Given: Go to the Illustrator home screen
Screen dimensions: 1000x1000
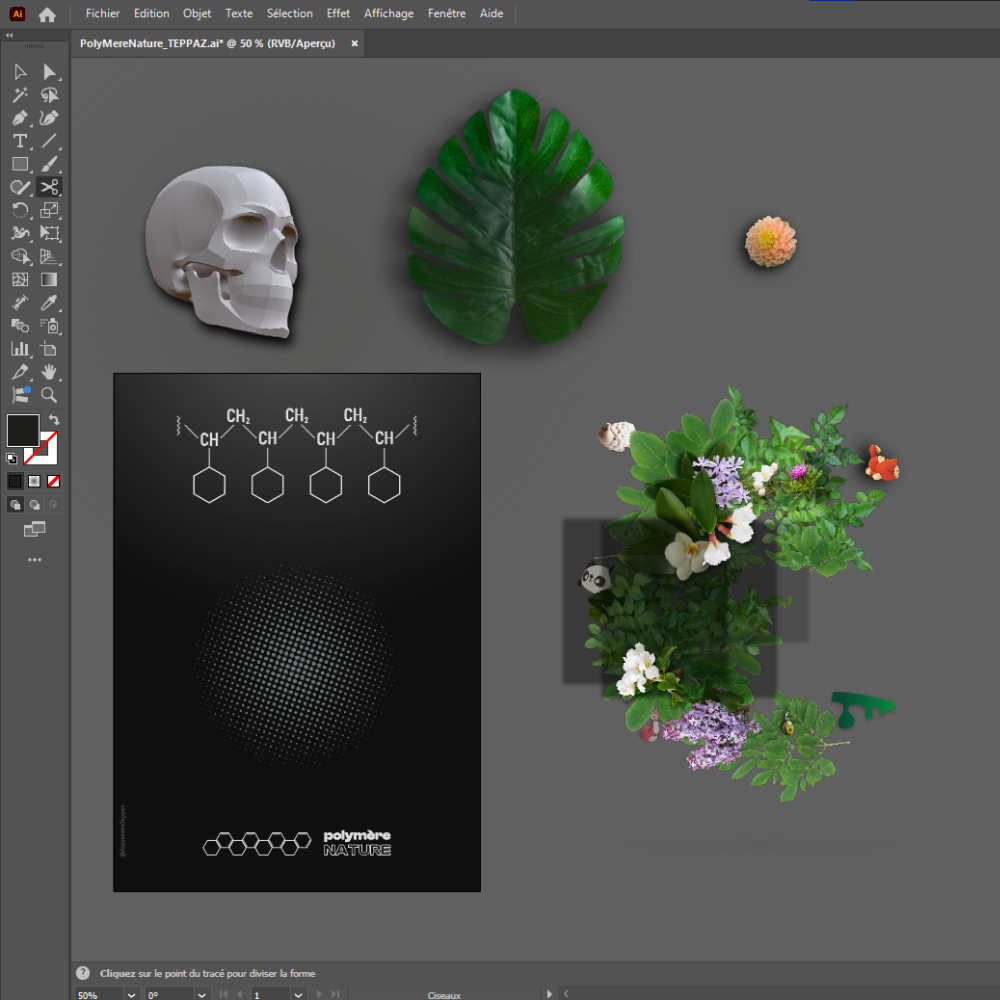Looking at the screenshot, I should (47, 14).
